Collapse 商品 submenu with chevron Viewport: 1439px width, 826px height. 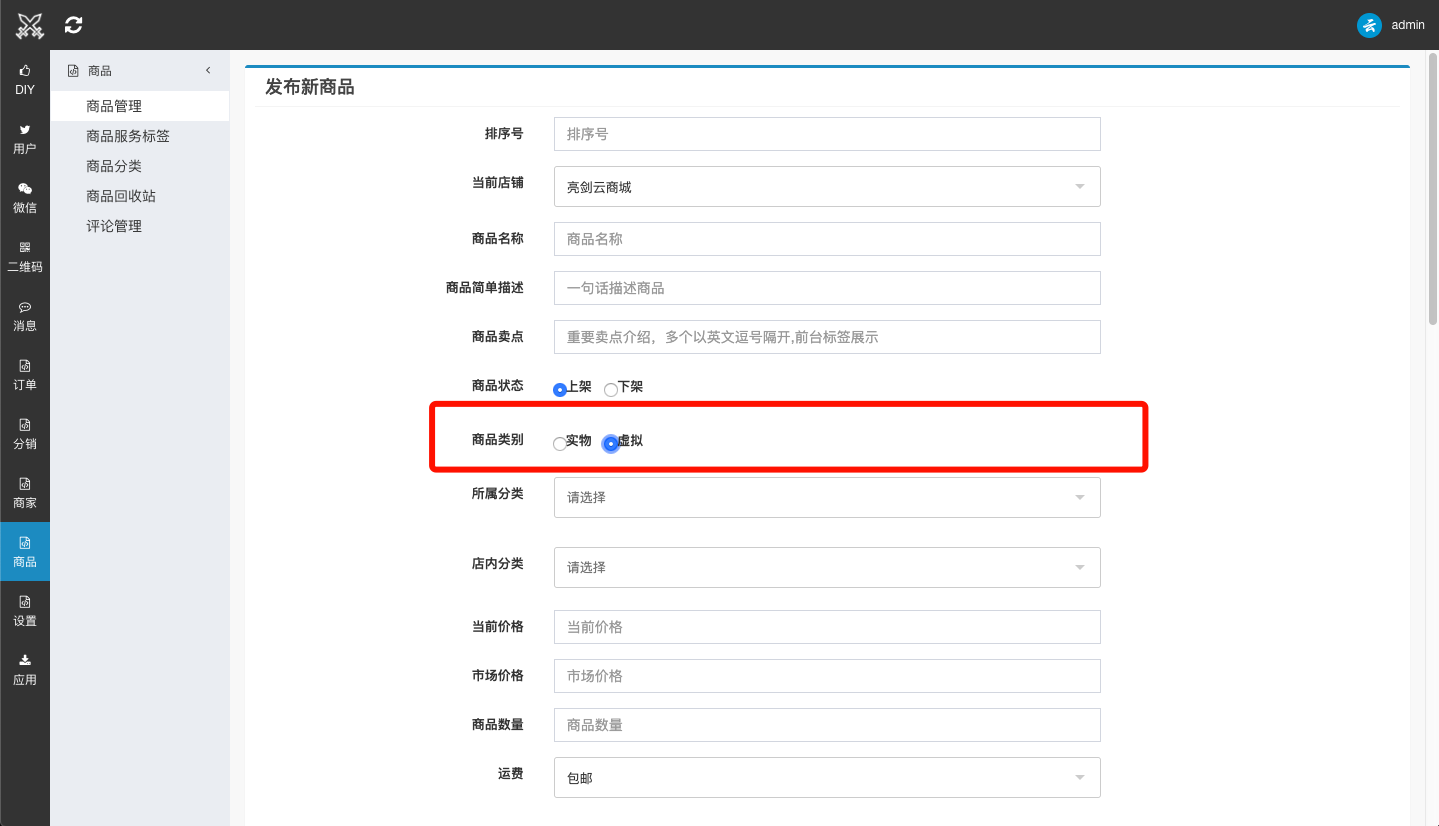click(x=208, y=70)
